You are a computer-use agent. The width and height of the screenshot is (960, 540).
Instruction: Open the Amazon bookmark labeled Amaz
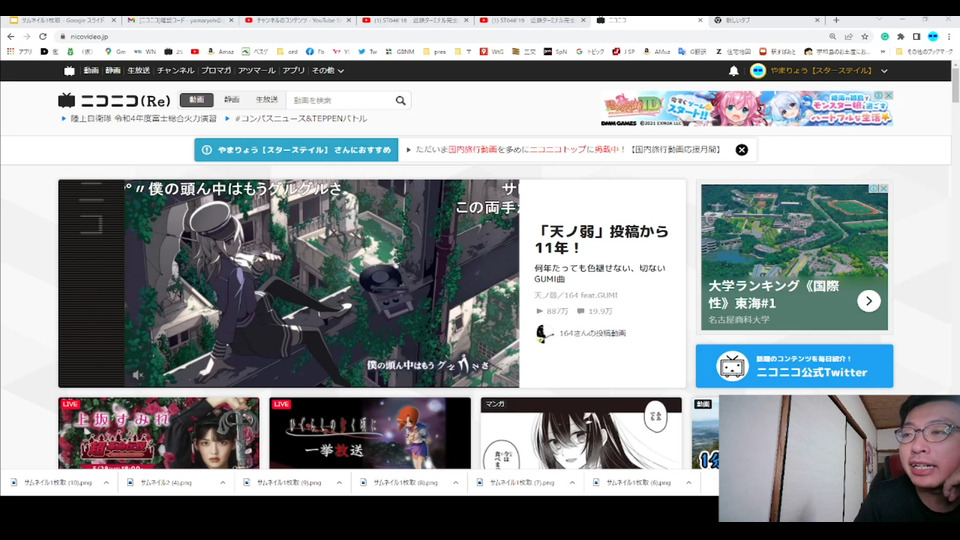(x=221, y=52)
